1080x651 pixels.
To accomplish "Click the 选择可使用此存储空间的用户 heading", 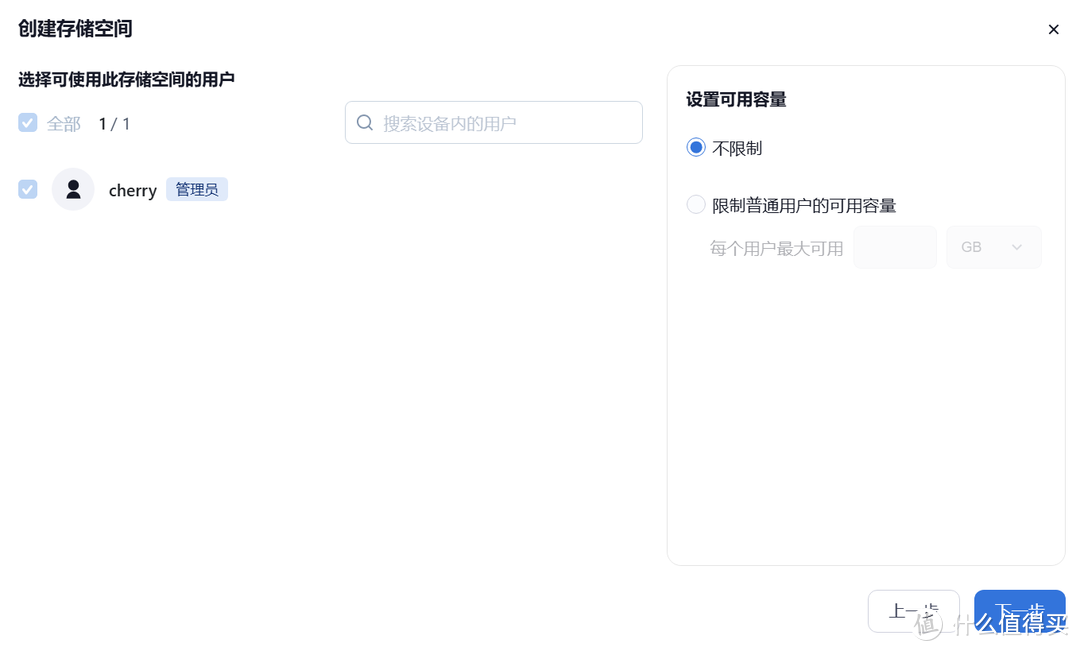I will coord(126,79).
